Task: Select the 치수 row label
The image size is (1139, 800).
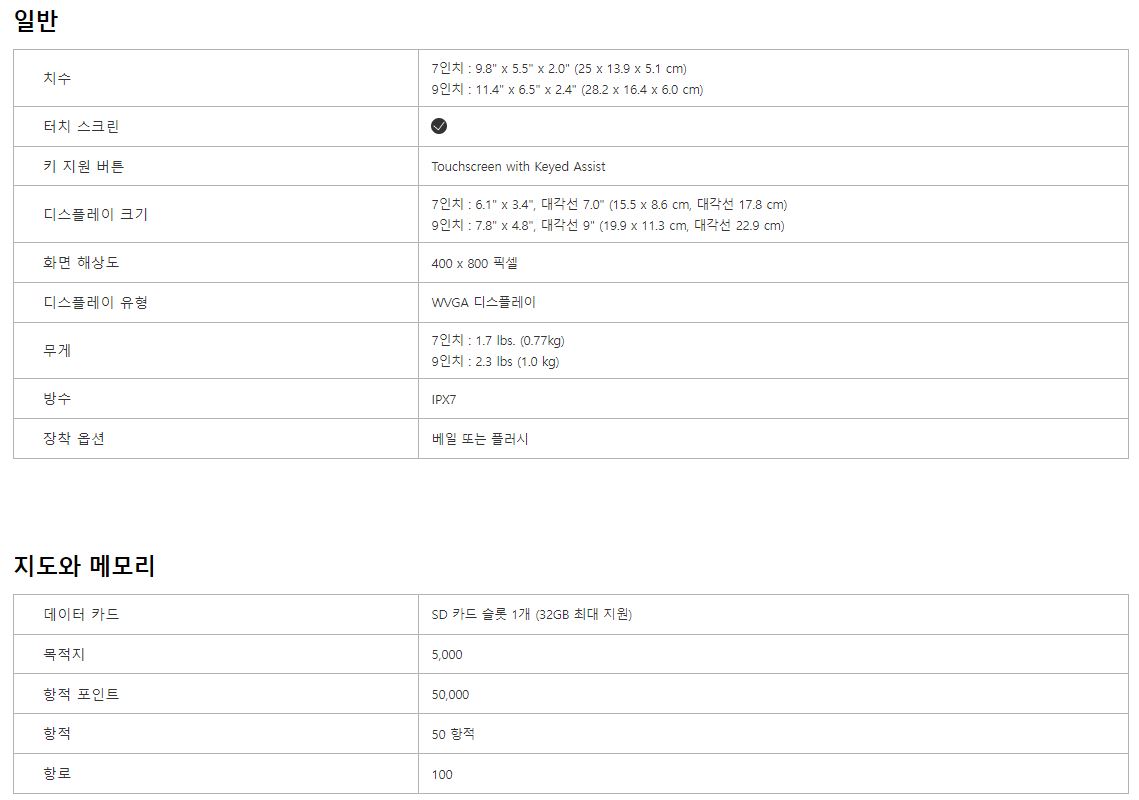Action: coord(57,78)
